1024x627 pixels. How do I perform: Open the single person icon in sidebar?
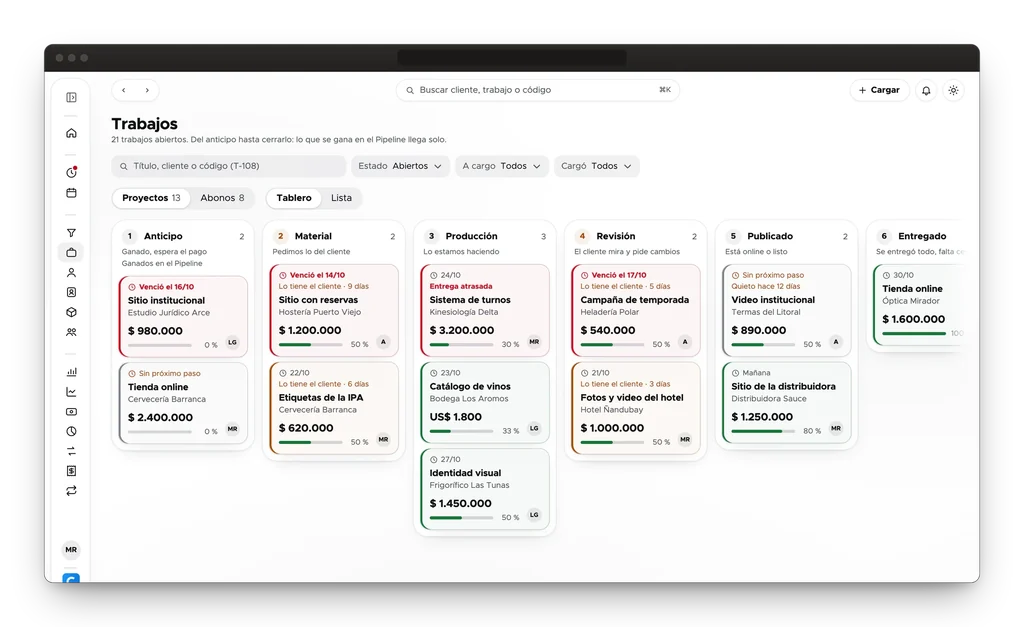point(71,272)
